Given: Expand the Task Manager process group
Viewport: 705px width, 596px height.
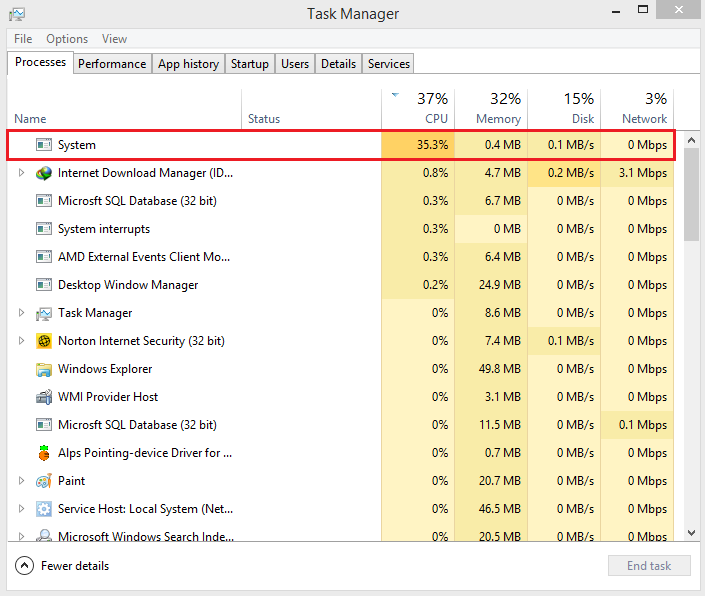Looking at the screenshot, I should coord(21,313).
